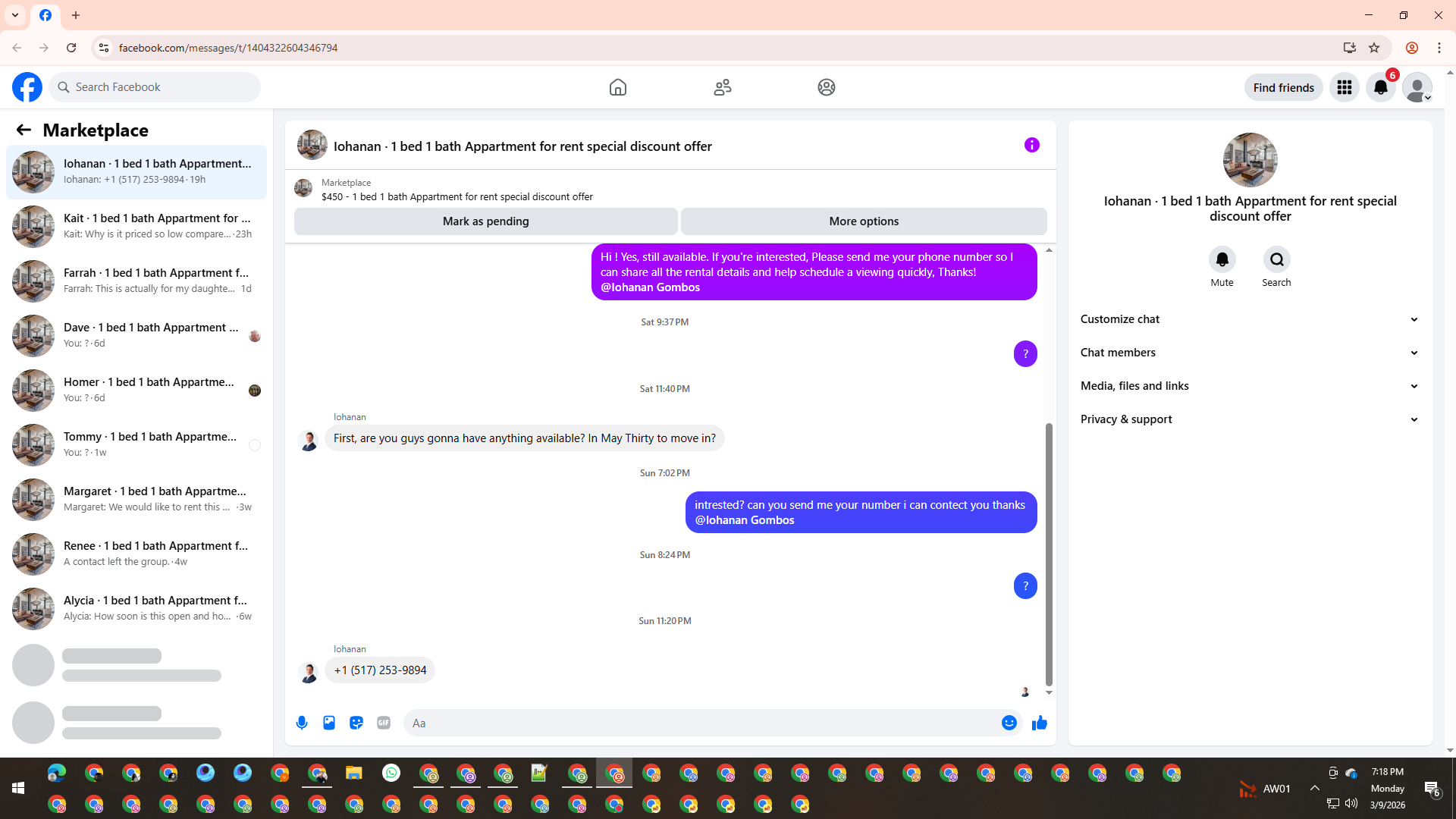
Task: Send a thumbs-up like
Action: click(x=1039, y=723)
